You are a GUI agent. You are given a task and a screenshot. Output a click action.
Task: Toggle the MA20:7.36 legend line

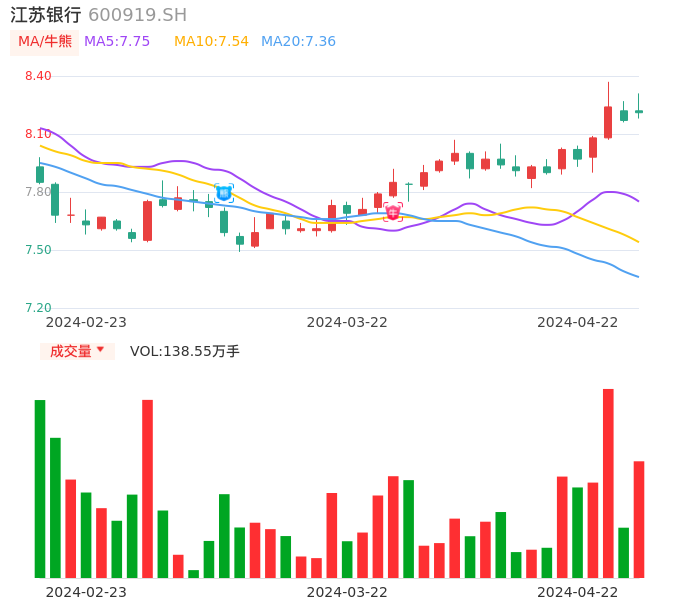[298, 42]
